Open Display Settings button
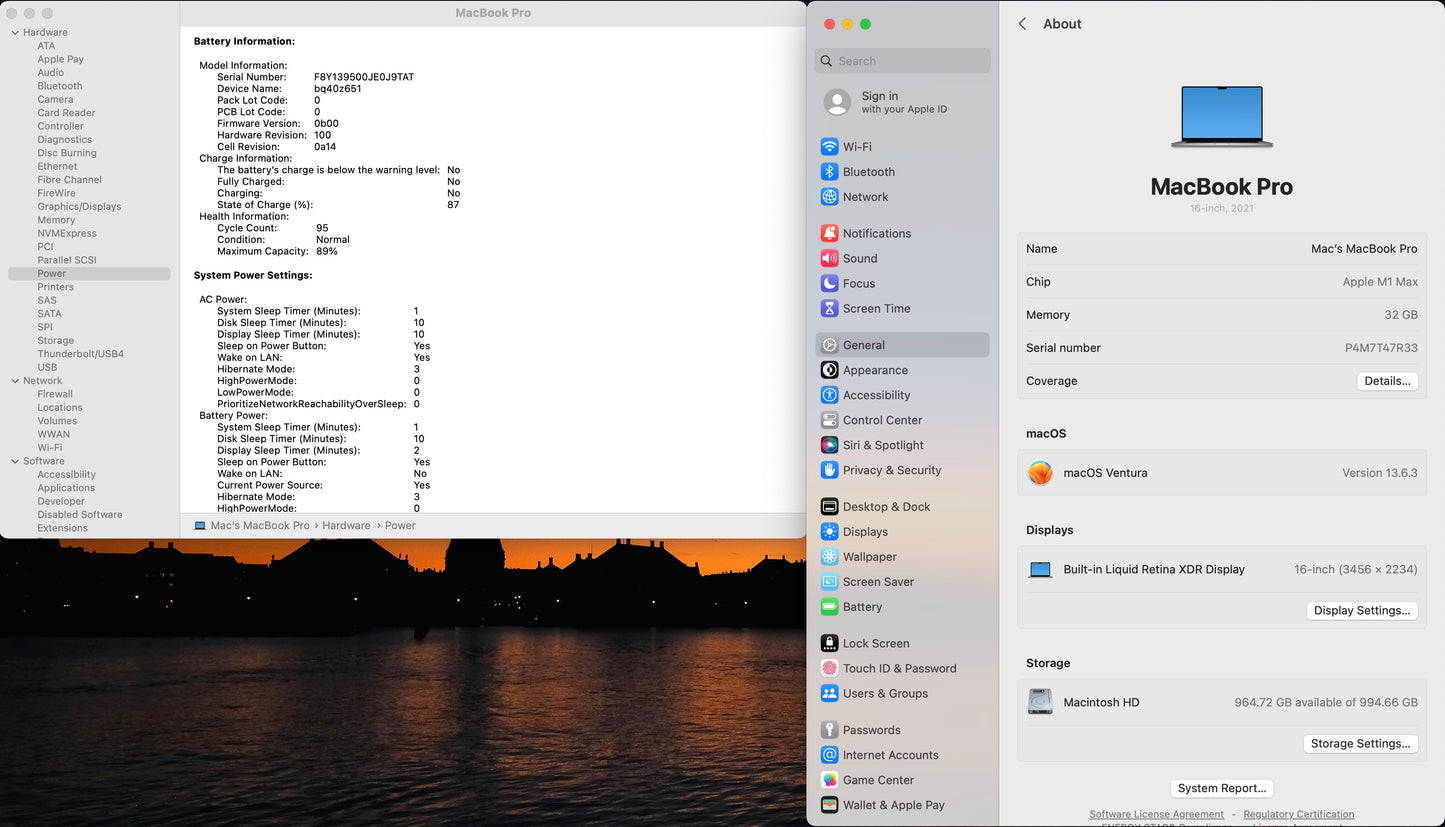 (x=1361, y=611)
